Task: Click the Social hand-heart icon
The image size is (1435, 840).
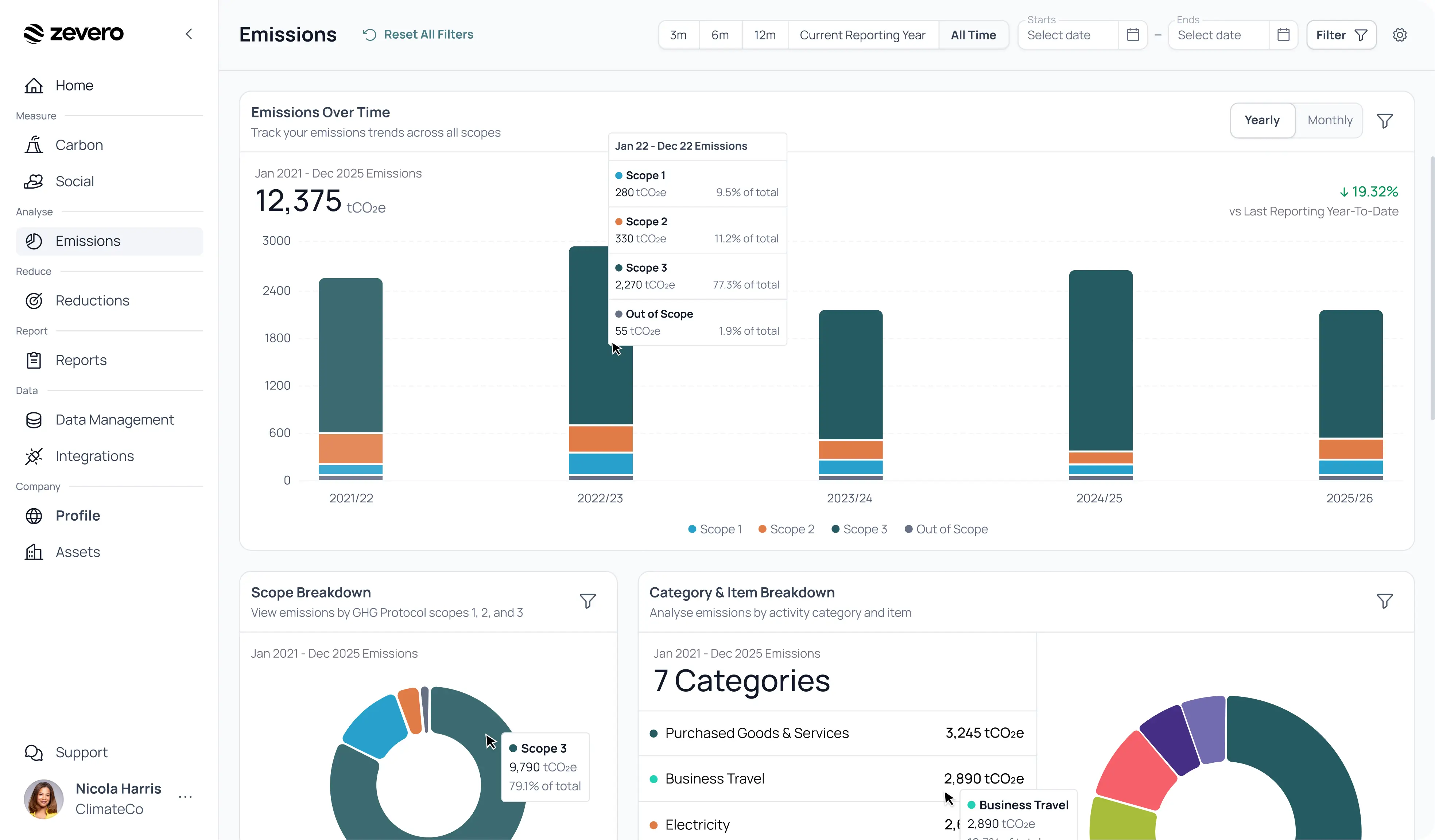Action: [x=34, y=182]
